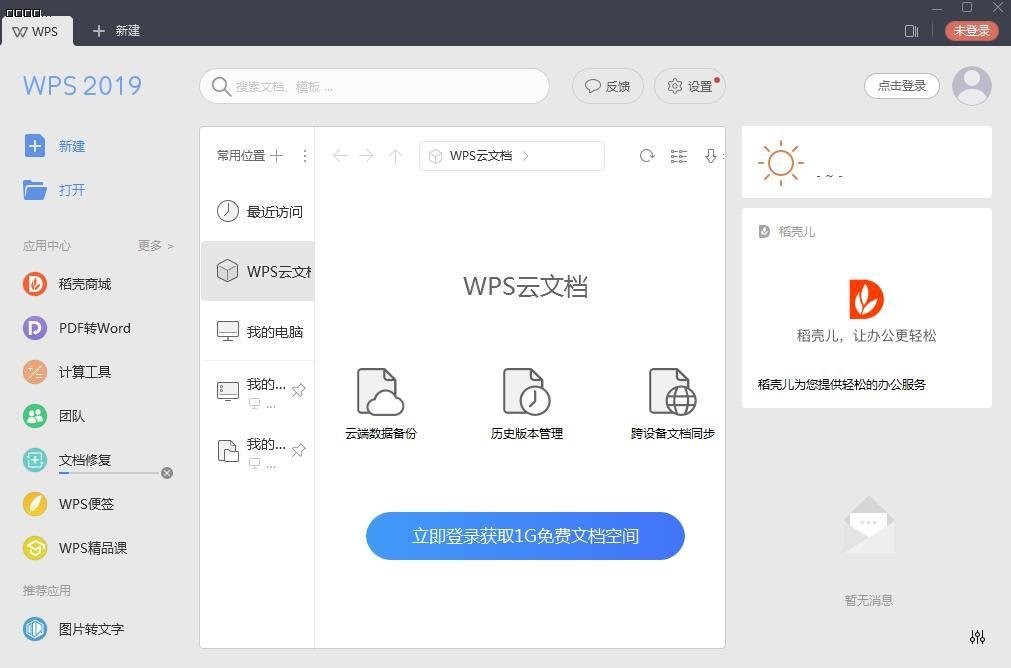Screen dimensions: 1011x668
Task: Click the sort order down-arrow icon
Action: pyautogui.click(x=711, y=155)
